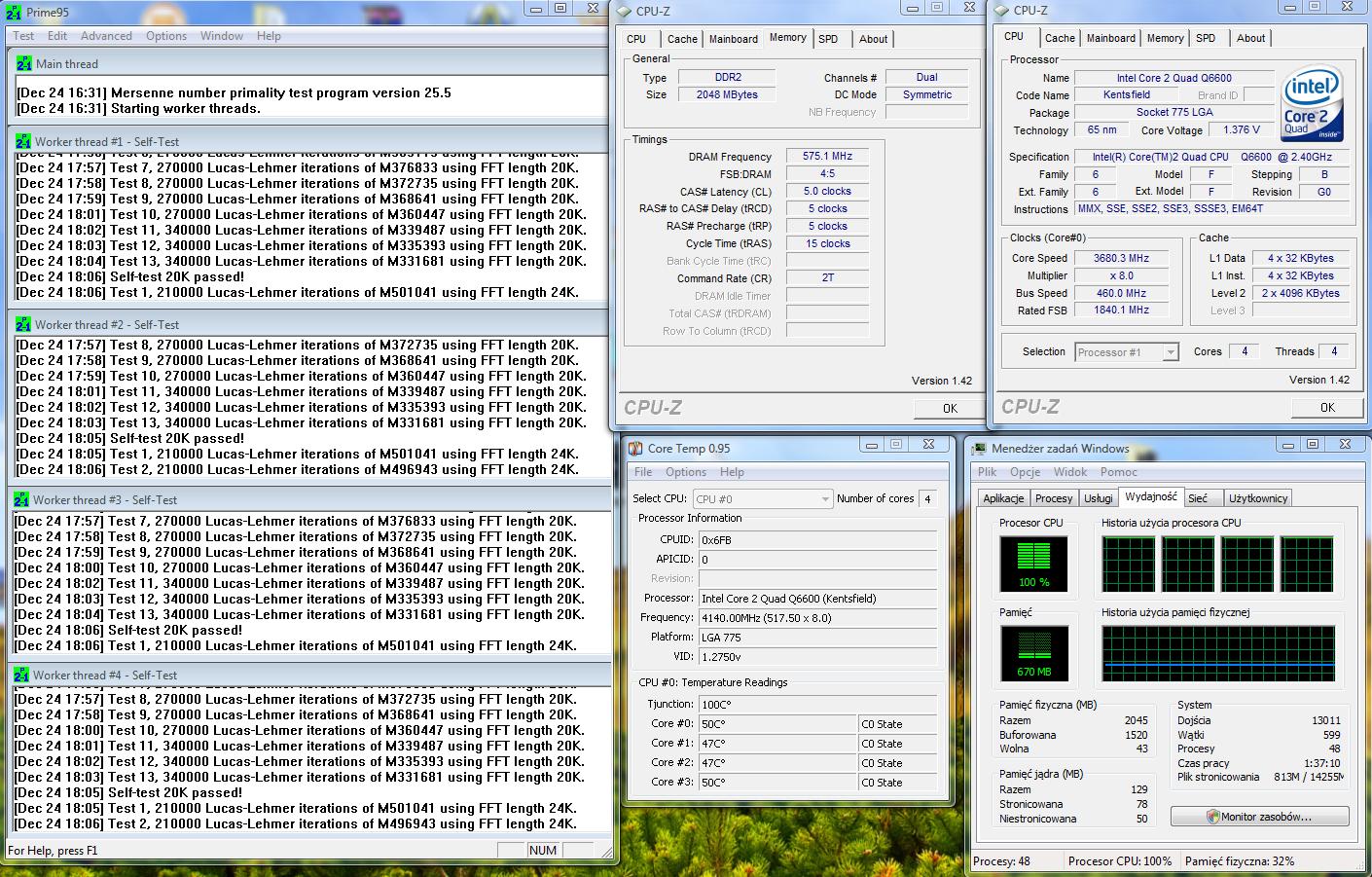1372x877 pixels.
Task: Select the SPD tab in Memory window
Action: 828,39
